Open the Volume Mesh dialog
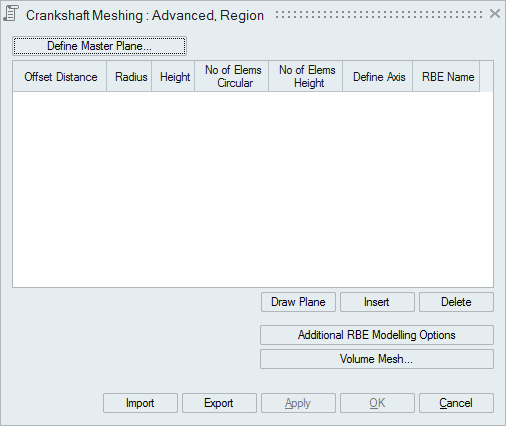Screen dimensions: 506x426 pyautogui.click(x=377, y=359)
